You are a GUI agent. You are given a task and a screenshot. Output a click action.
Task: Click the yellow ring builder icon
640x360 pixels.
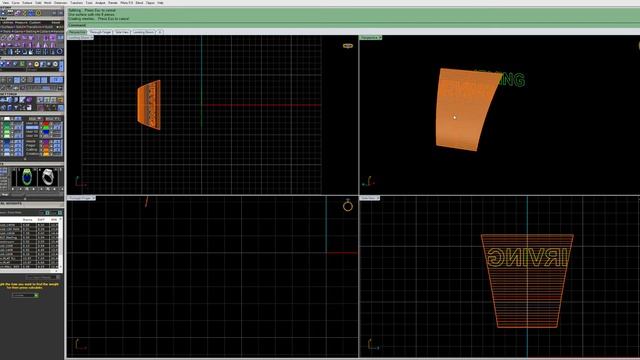(x=36, y=64)
